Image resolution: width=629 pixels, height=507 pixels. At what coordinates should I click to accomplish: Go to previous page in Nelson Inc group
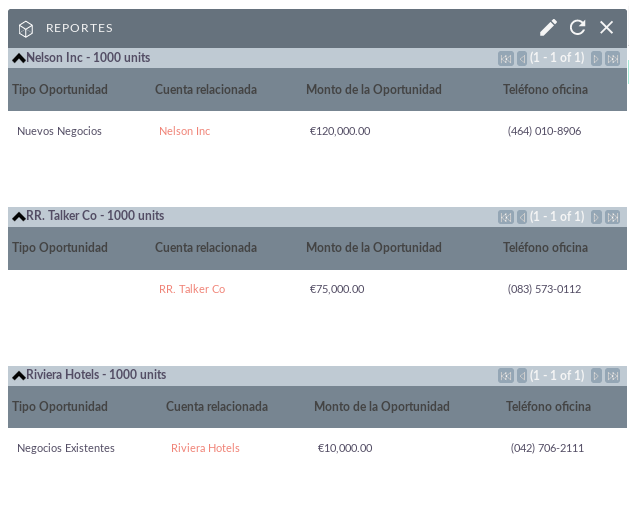click(x=521, y=59)
